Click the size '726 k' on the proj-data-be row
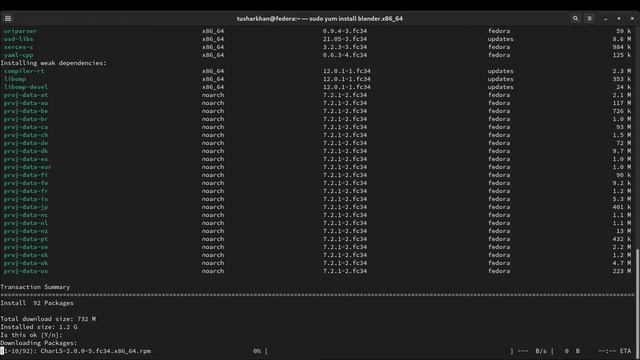Viewport: 640px width, 360px height. coord(622,111)
